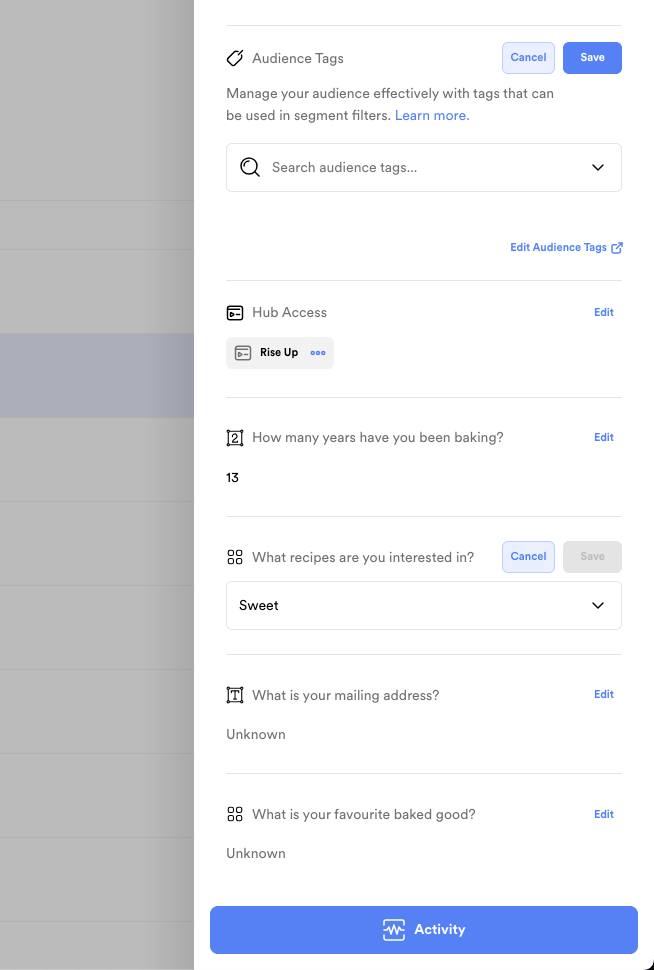Expand the audience tags search dropdown
The height and width of the screenshot is (970, 654).
(598, 167)
